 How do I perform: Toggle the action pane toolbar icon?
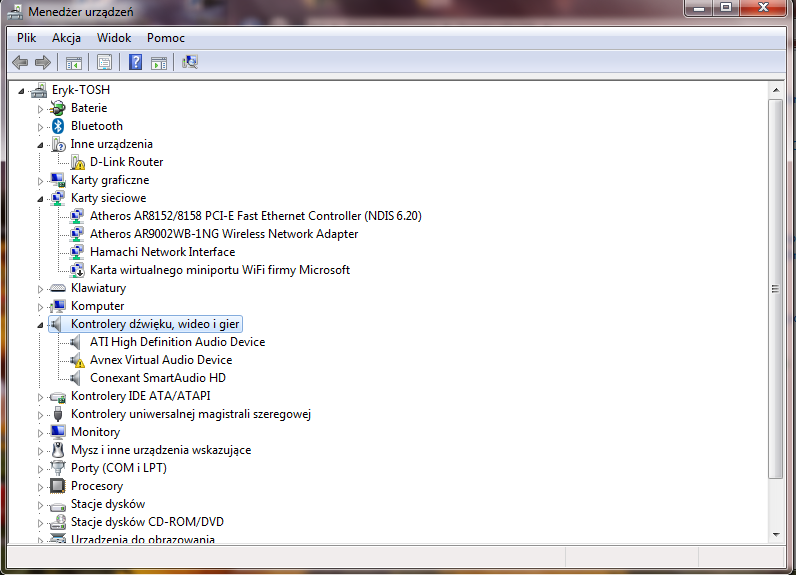(x=159, y=63)
